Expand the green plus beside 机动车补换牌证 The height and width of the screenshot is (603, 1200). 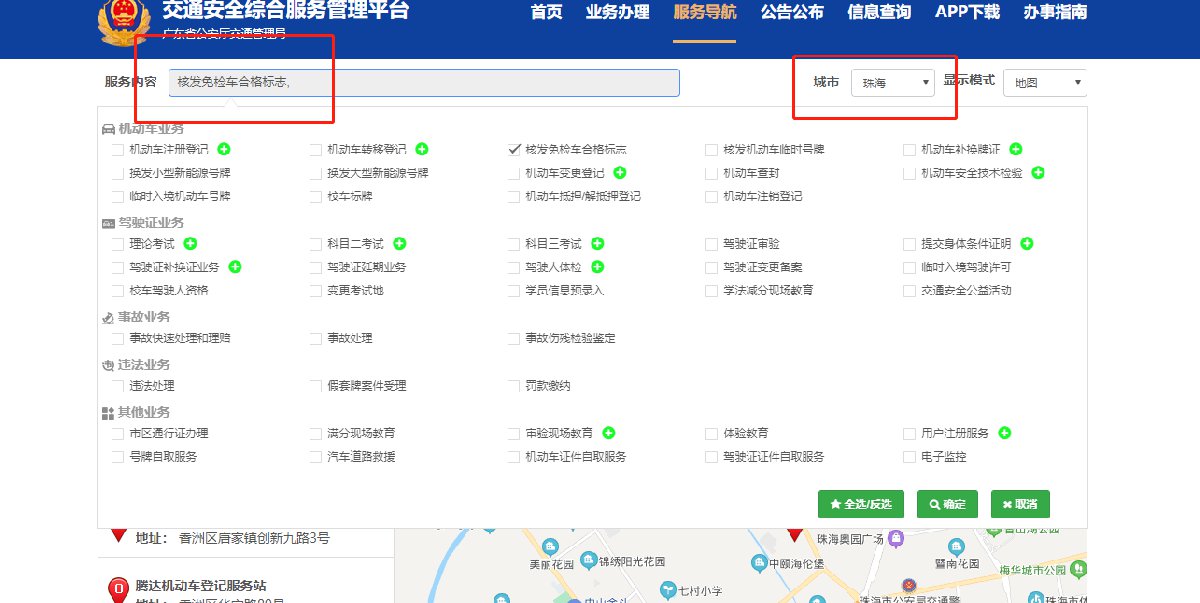pyautogui.click(x=1016, y=149)
